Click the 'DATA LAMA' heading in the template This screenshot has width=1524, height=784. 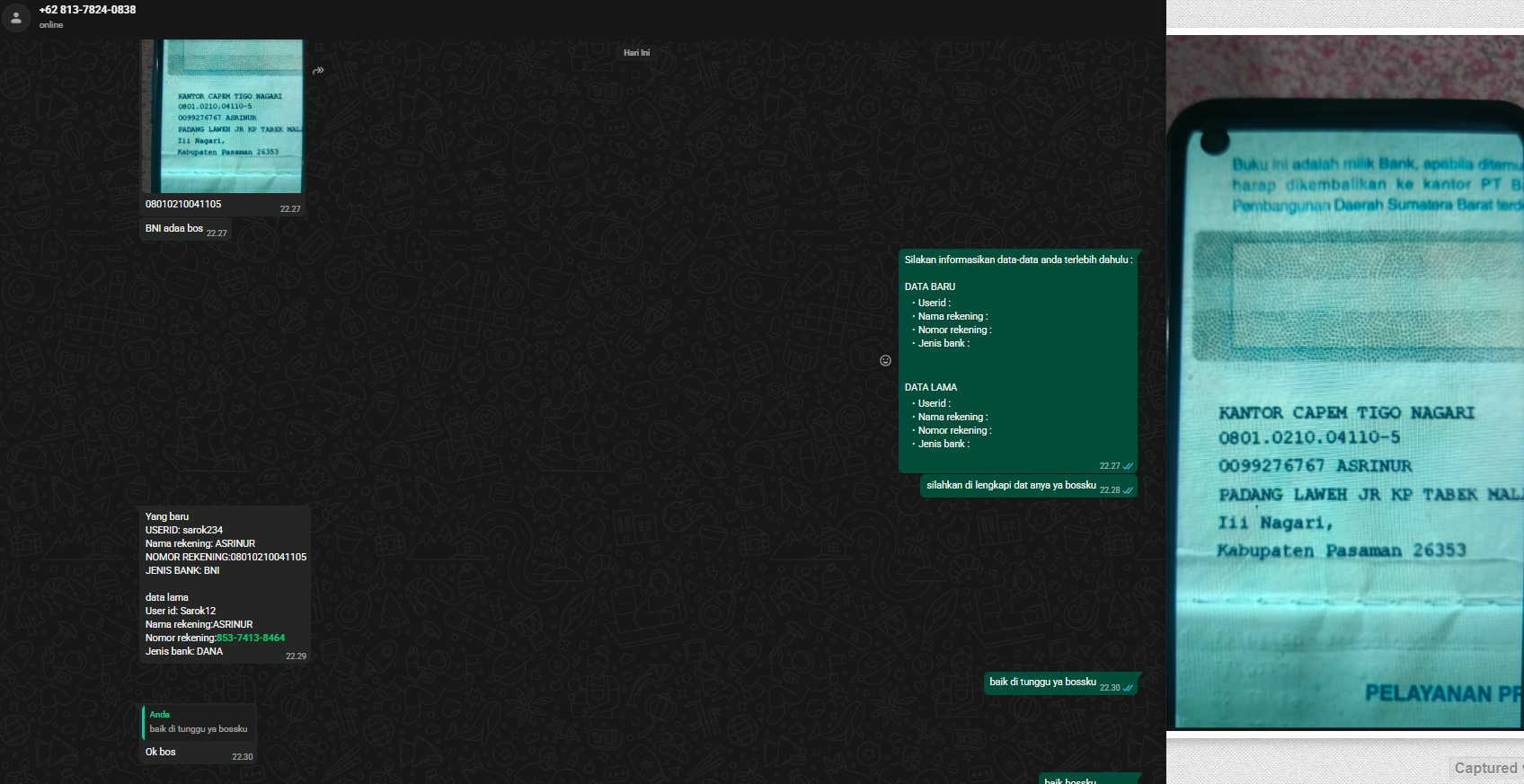(931, 387)
